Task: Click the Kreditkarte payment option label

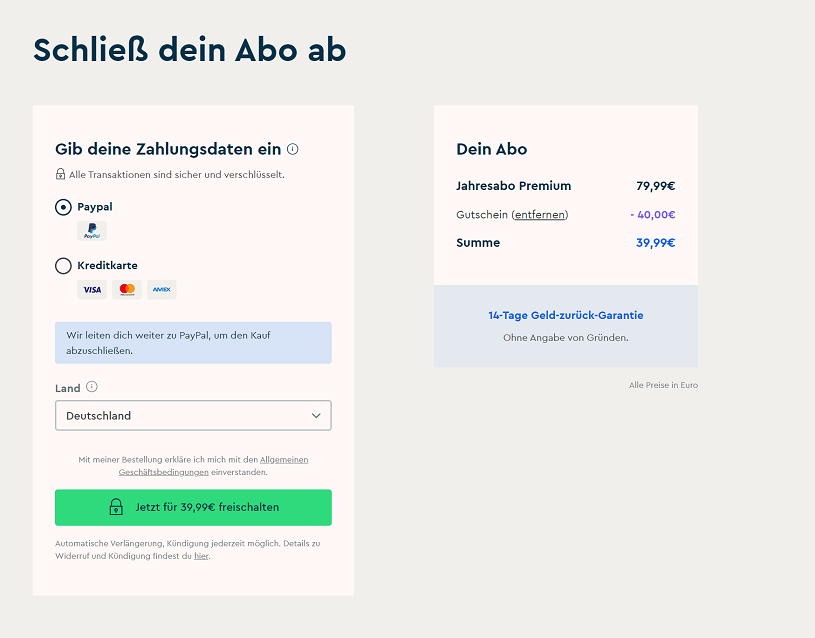Action: coord(107,266)
